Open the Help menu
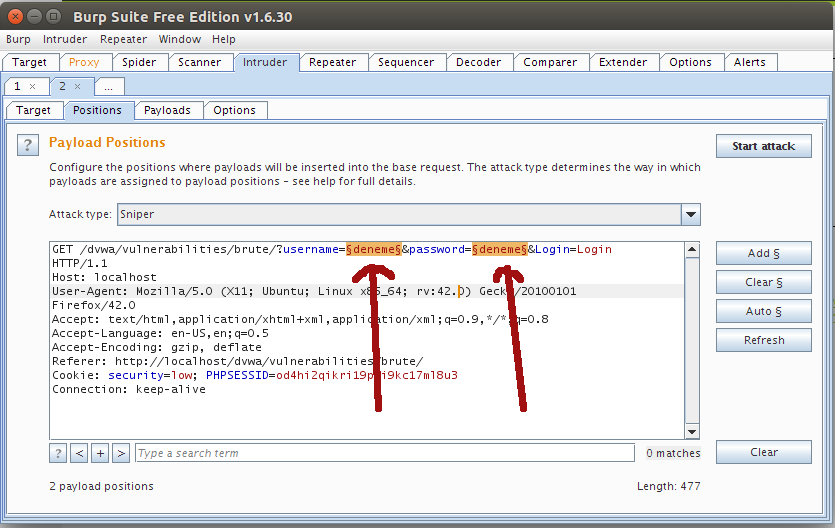The height and width of the screenshot is (528, 835). (x=224, y=39)
